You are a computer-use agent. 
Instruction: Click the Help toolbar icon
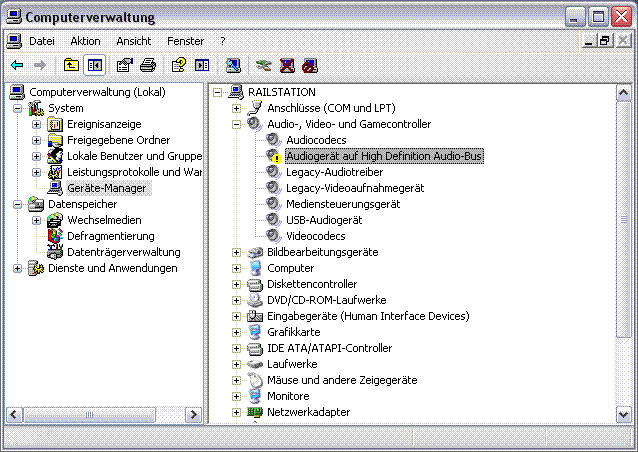point(179,65)
